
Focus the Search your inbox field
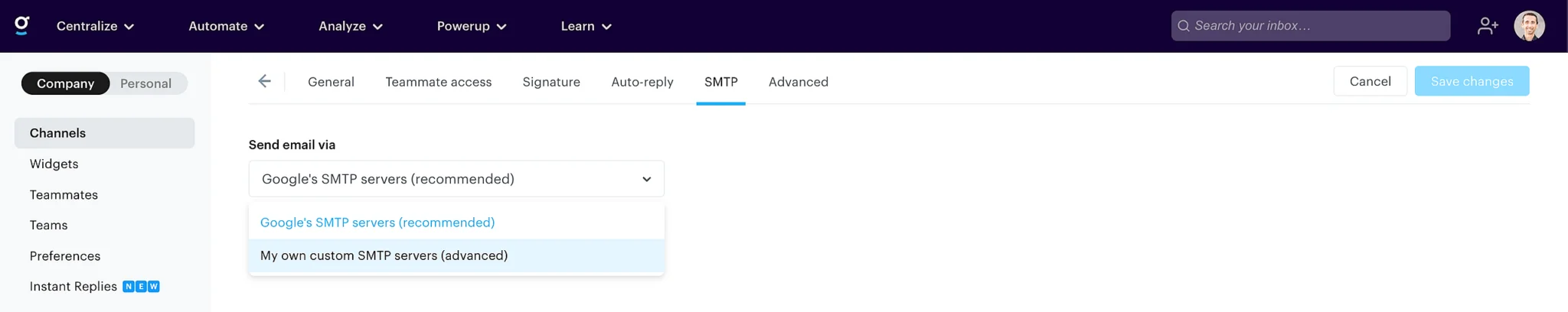click(x=1310, y=26)
